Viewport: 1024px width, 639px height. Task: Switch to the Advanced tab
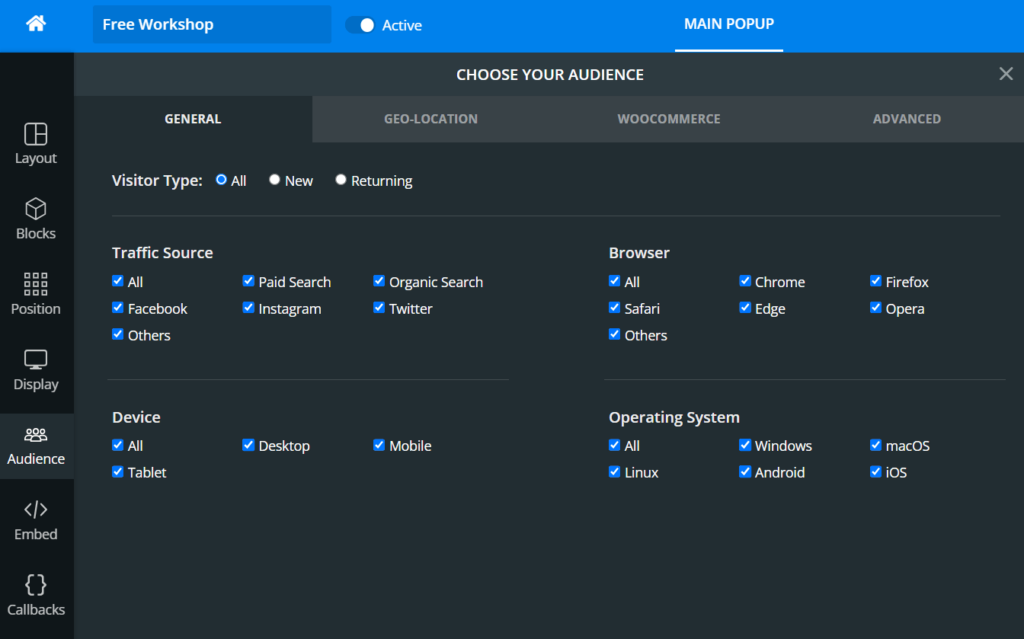pos(906,118)
